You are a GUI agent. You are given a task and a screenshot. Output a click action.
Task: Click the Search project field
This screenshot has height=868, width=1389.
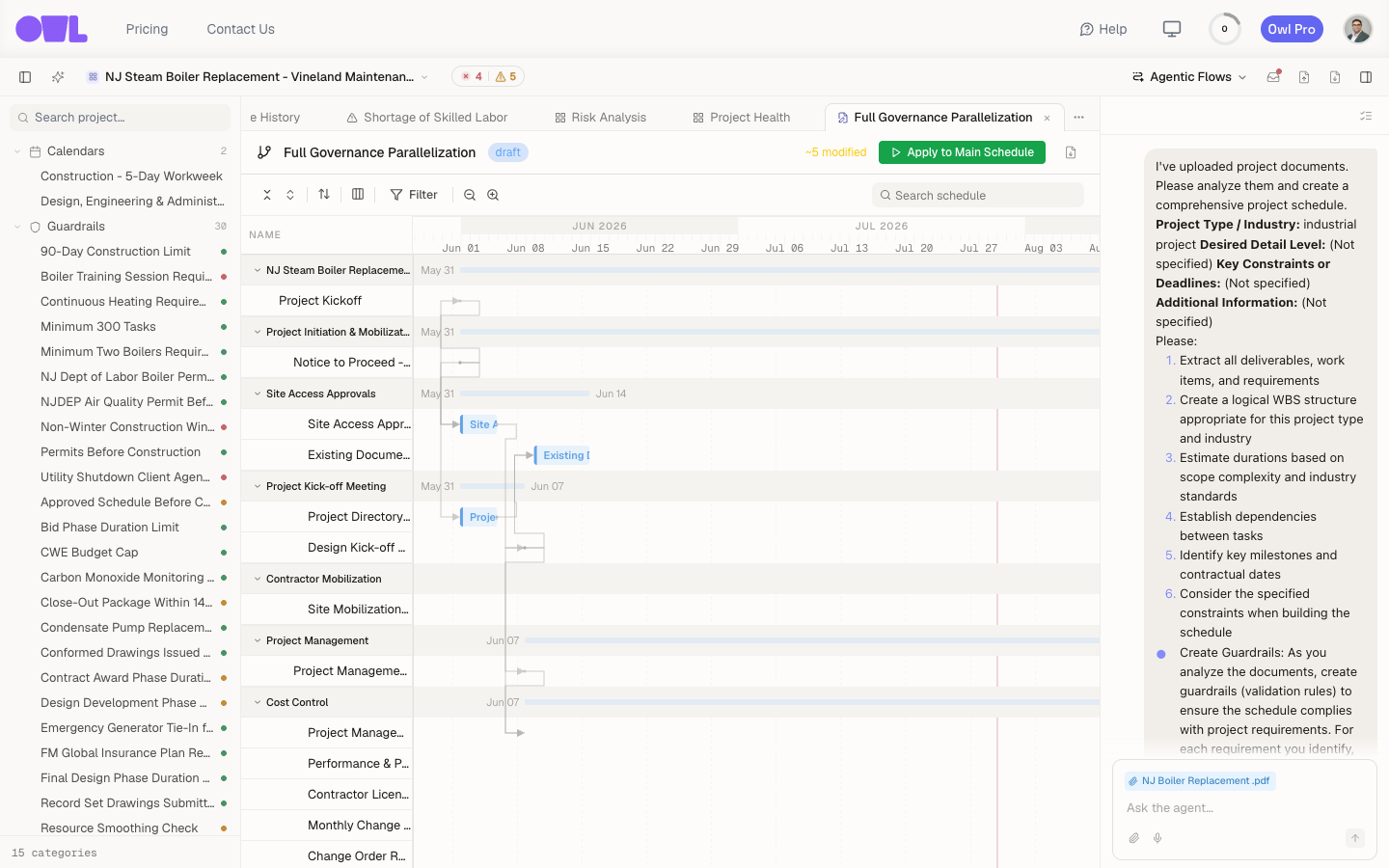121,118
